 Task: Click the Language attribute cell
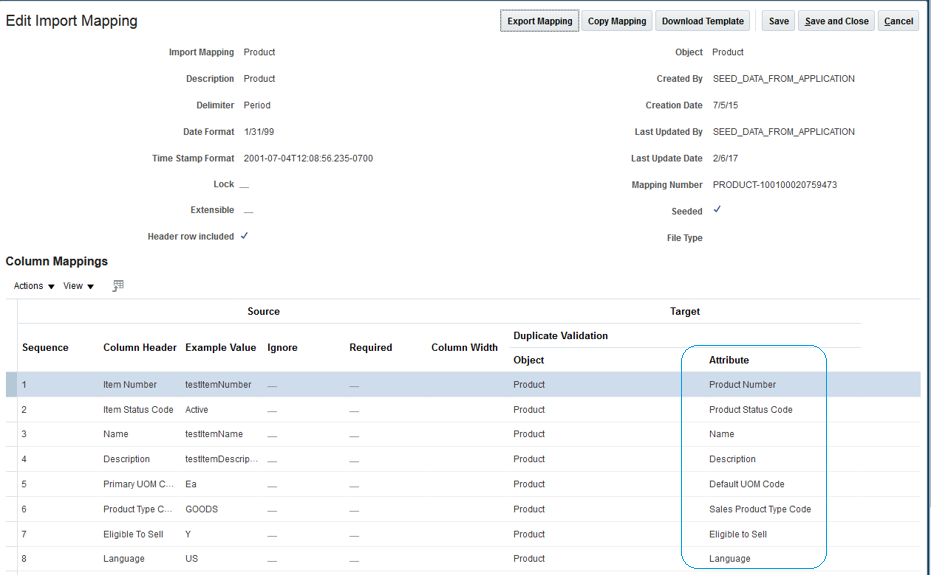click(729, 558)
